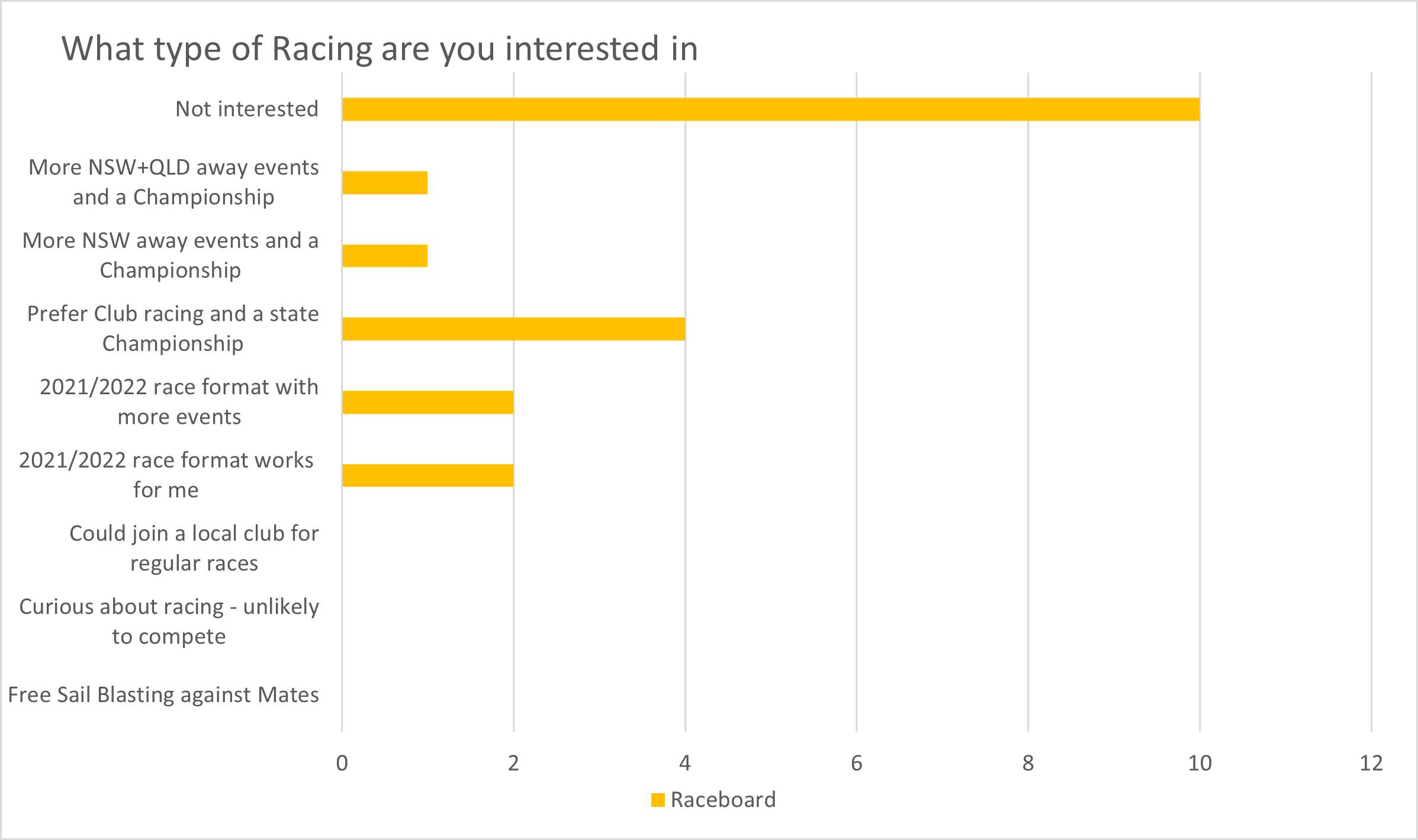Select the 'Not interested' bar

click(x=770, y=110)
